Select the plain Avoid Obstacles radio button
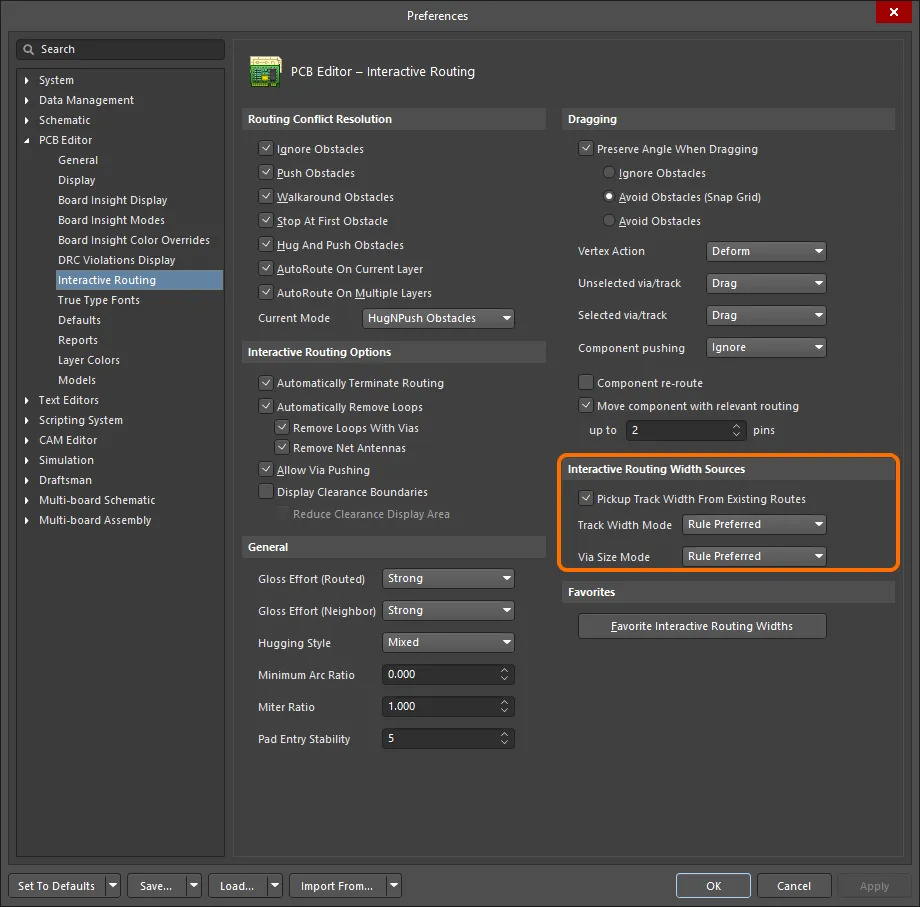The image size is (920, 907). [609, 221]
